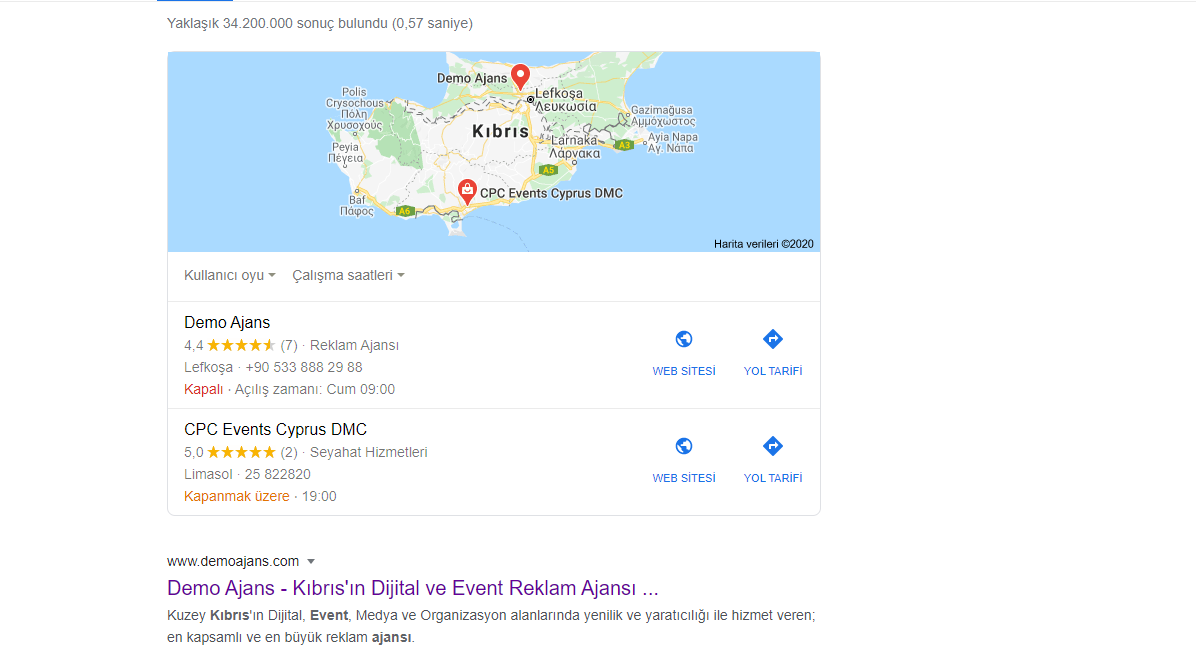
Task: Click the red Kapalı status text
Action: point(203,390)
